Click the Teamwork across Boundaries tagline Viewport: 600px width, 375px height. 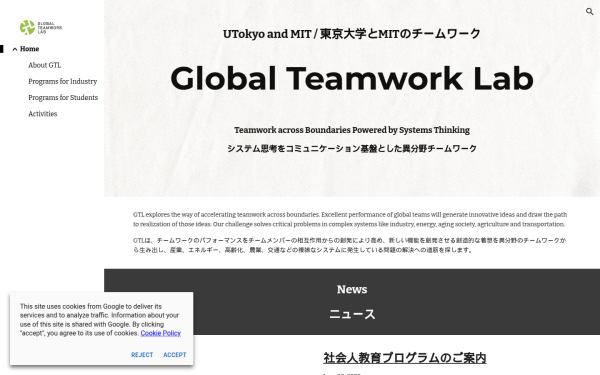[352, 130]
